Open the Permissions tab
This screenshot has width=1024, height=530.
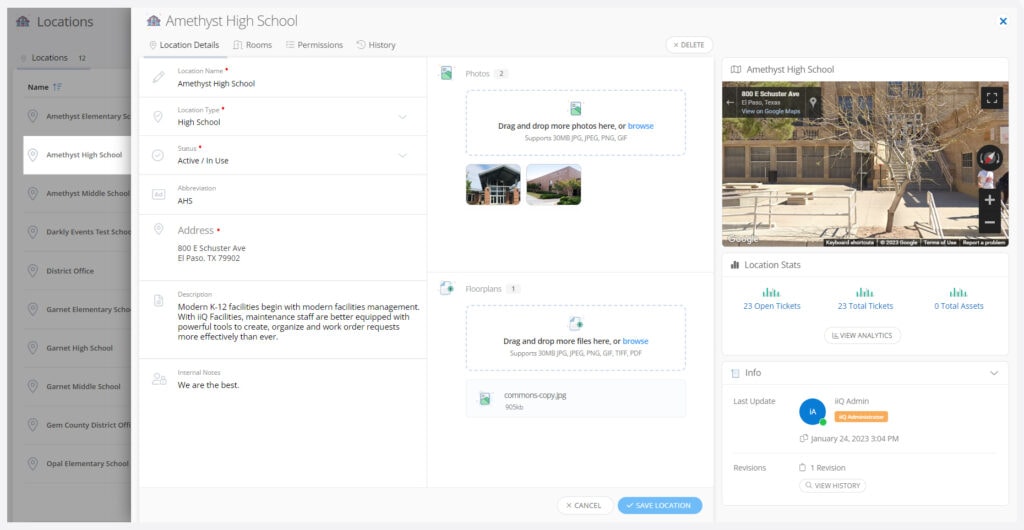click(x=314, y=45)
